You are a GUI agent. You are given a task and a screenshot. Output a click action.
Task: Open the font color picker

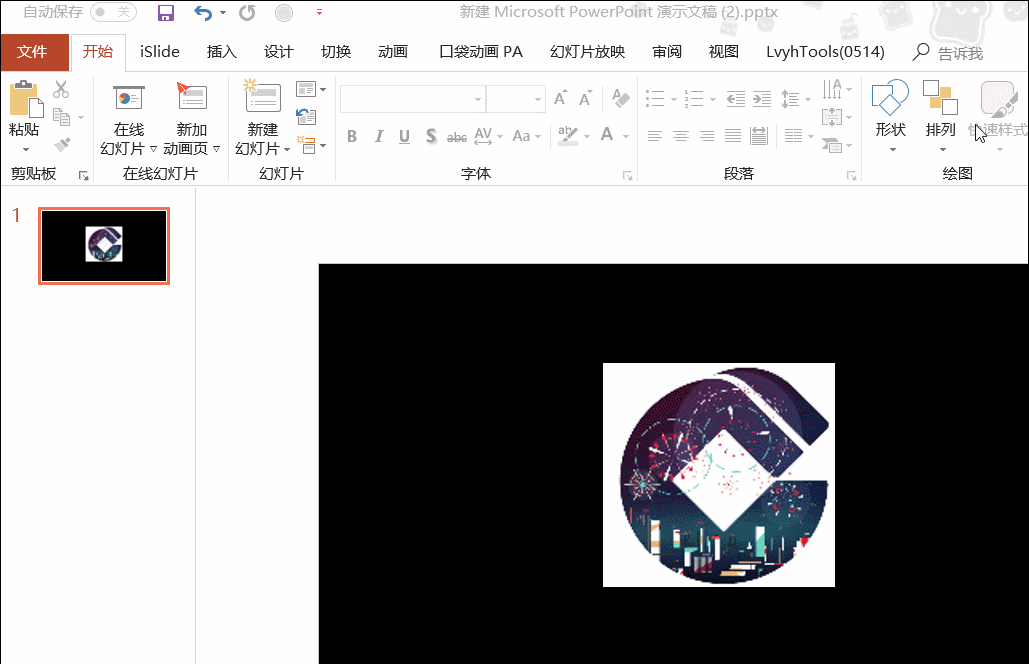click(607, 136)
